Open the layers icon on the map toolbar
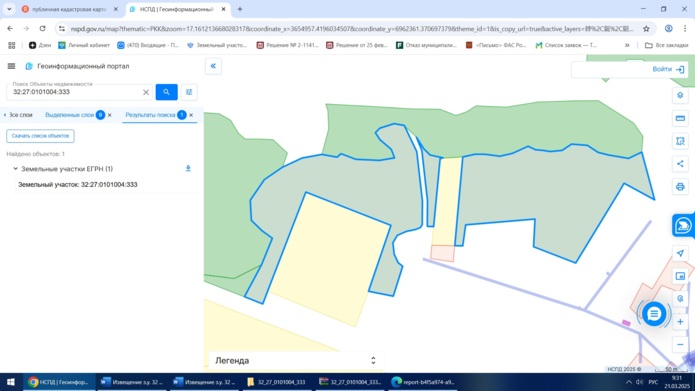 680,95
